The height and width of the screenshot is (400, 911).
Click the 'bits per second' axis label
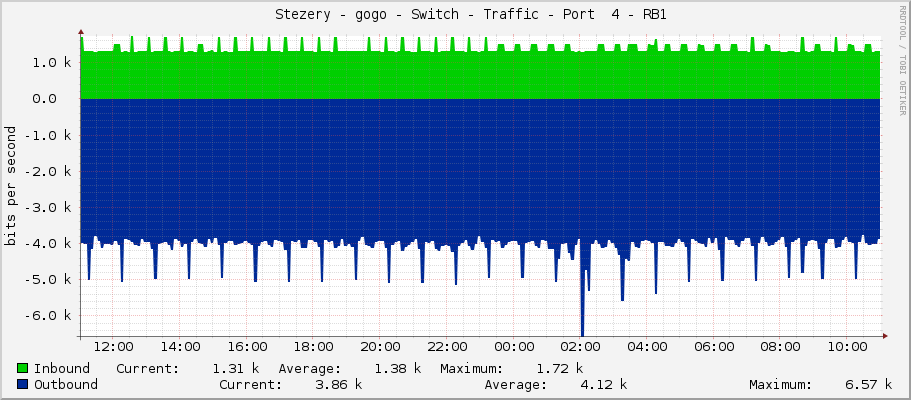click(10, 186)
